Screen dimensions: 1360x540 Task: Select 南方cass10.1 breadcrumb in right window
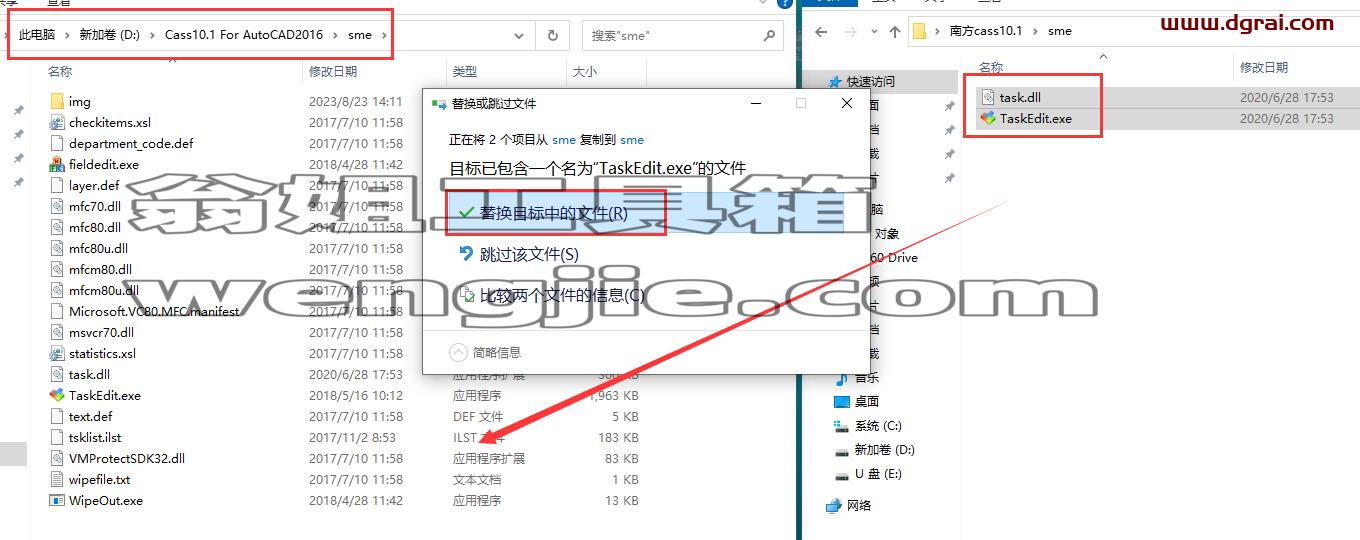[985, 31]
